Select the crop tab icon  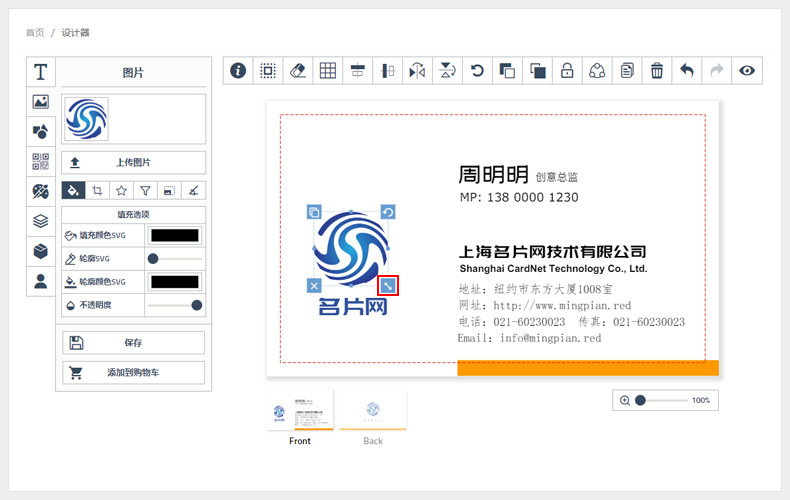click(97, 191)
